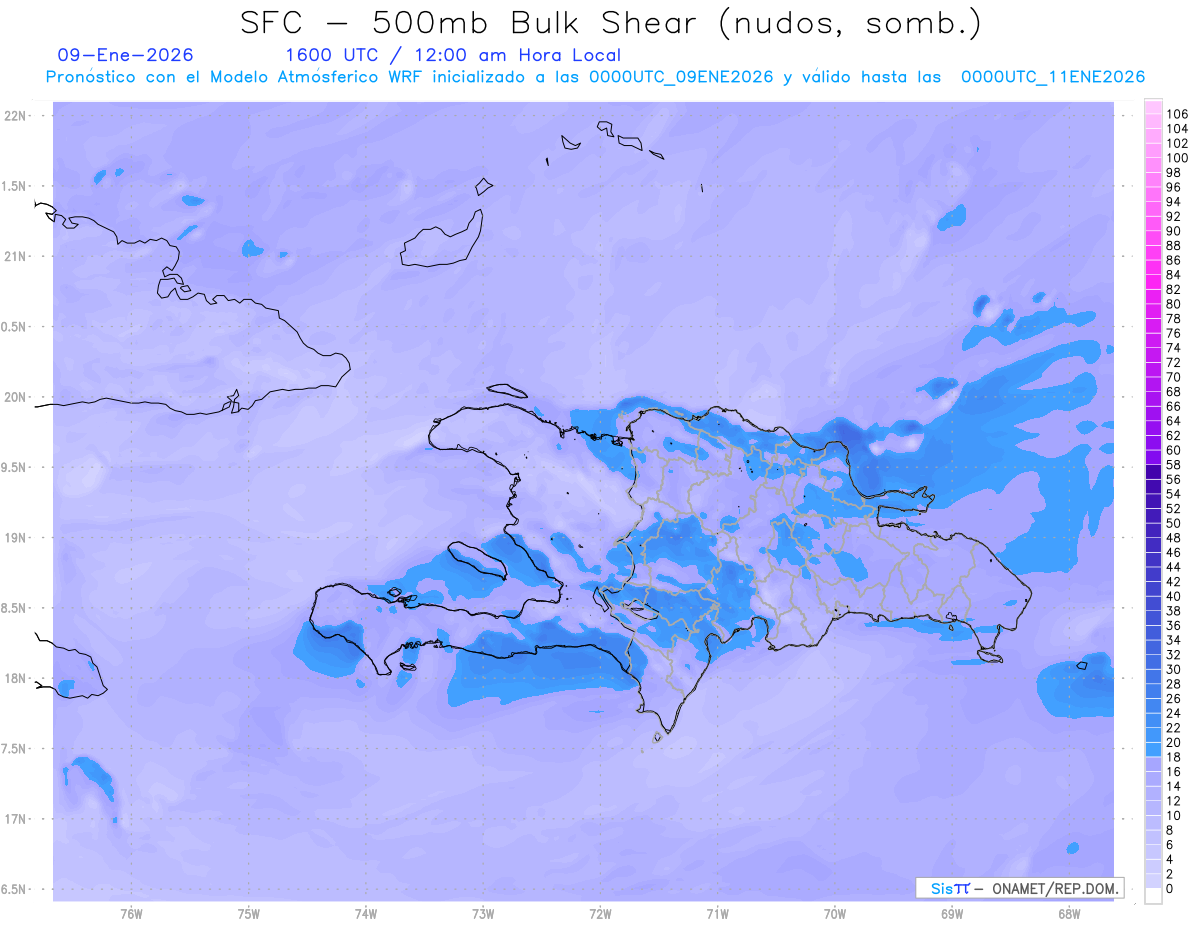The width and height of the screenshot is (1200, 927).
Task: Pick the lavender legend swatch beside 18
Action: [x=1153, y=765]
